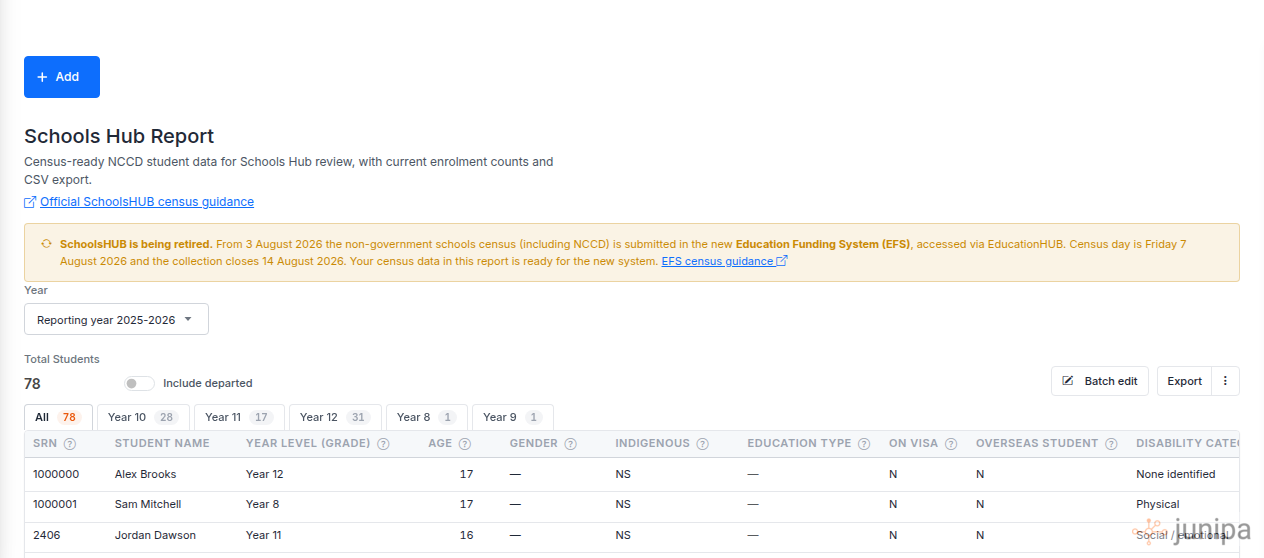Click SRN 2406 cell

click(46, 536)
